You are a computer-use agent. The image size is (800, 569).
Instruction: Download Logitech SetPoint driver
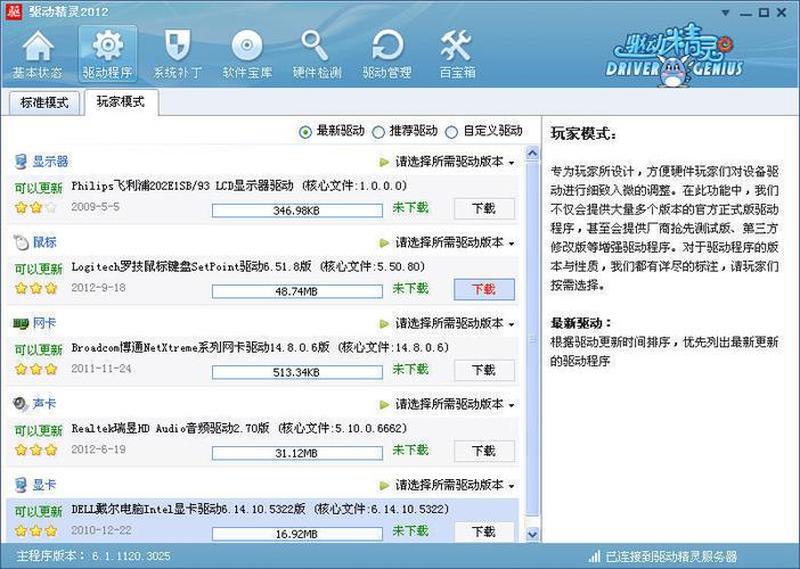pos(484,289)
